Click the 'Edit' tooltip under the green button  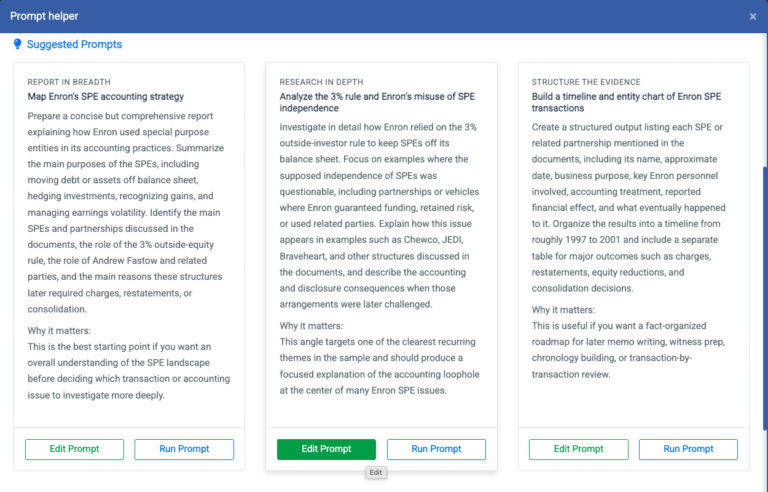(376, 473)
